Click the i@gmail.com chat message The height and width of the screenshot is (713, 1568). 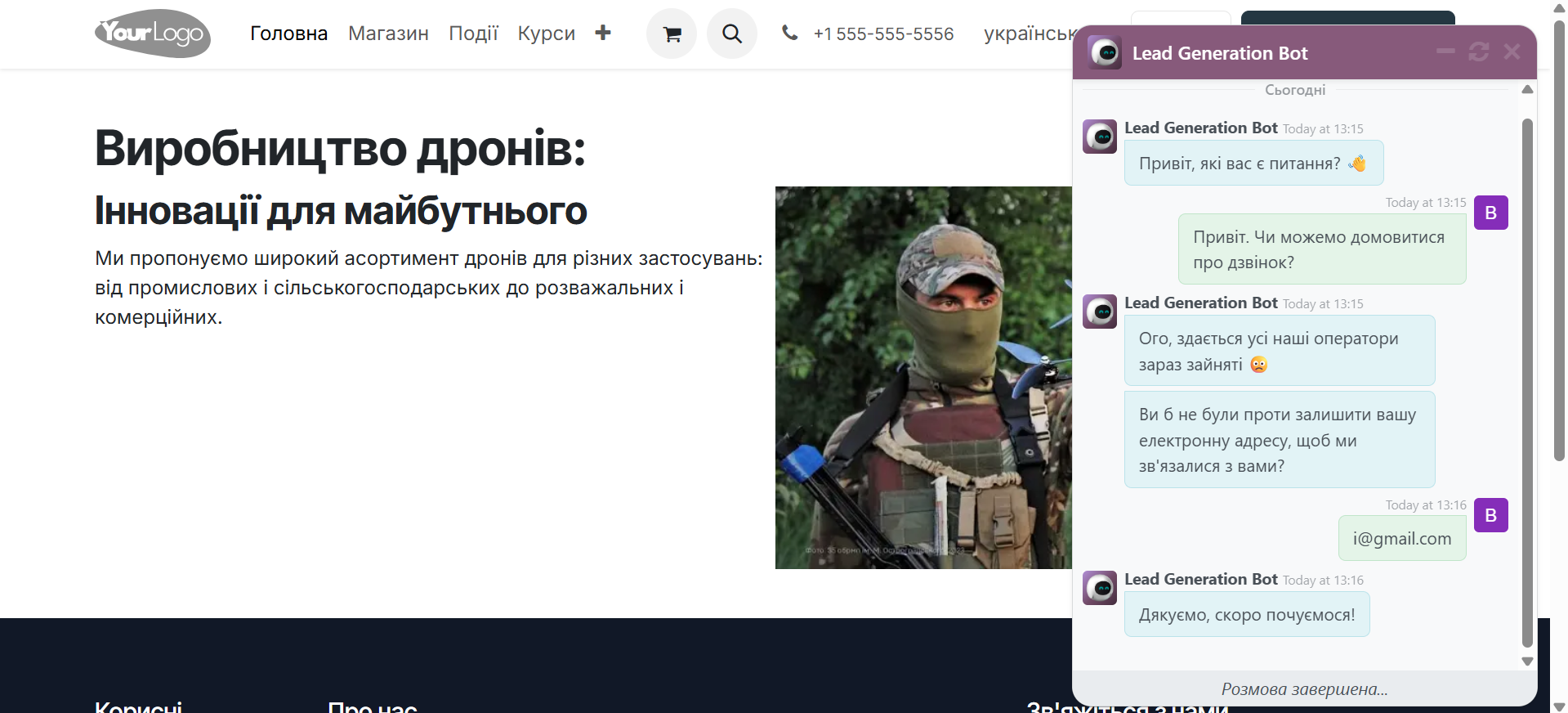[1402, 539]
